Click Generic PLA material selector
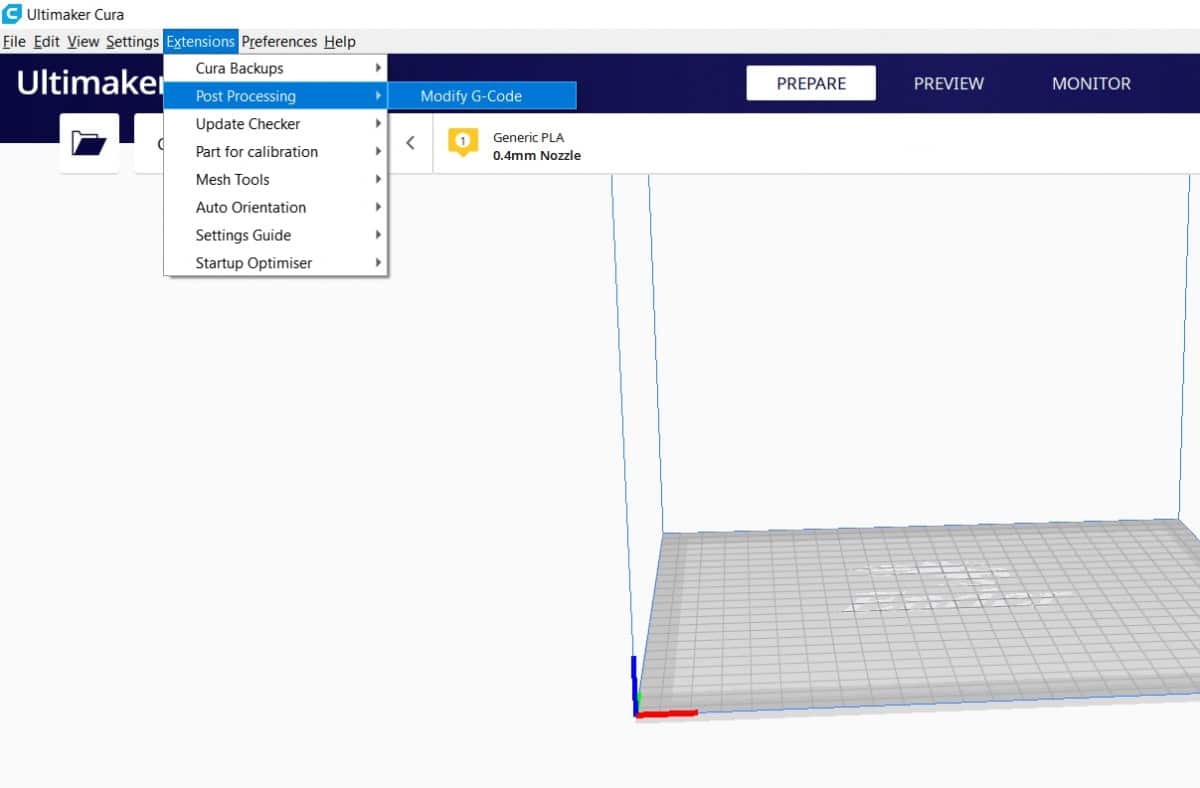This screenshot has height=788, width=1200. (x=528, y=137)
